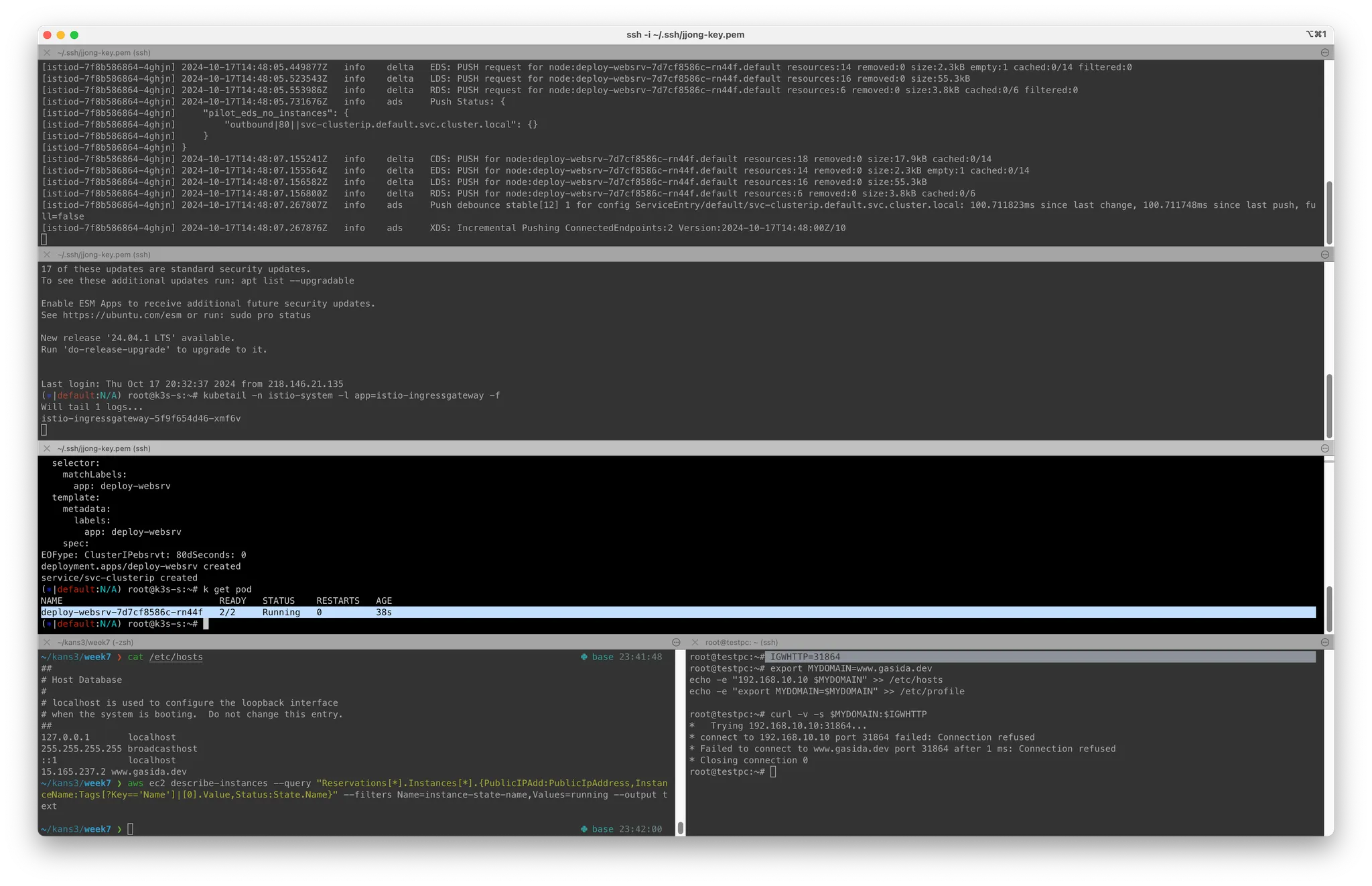Open pane menu icon of 'k get pod' pane

coord(1324,448)
